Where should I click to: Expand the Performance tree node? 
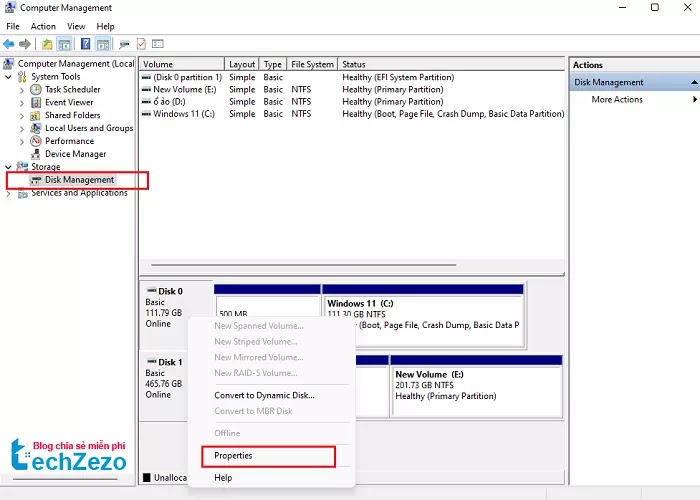pos(22,142)
